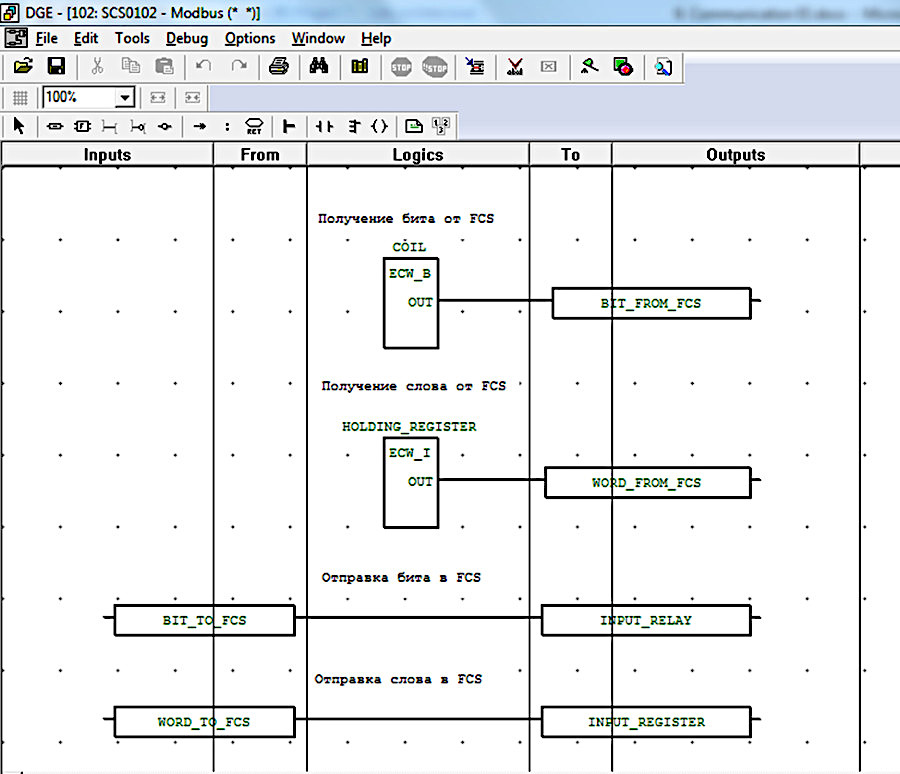Open Find with the binoculars icon

[319, 67]
